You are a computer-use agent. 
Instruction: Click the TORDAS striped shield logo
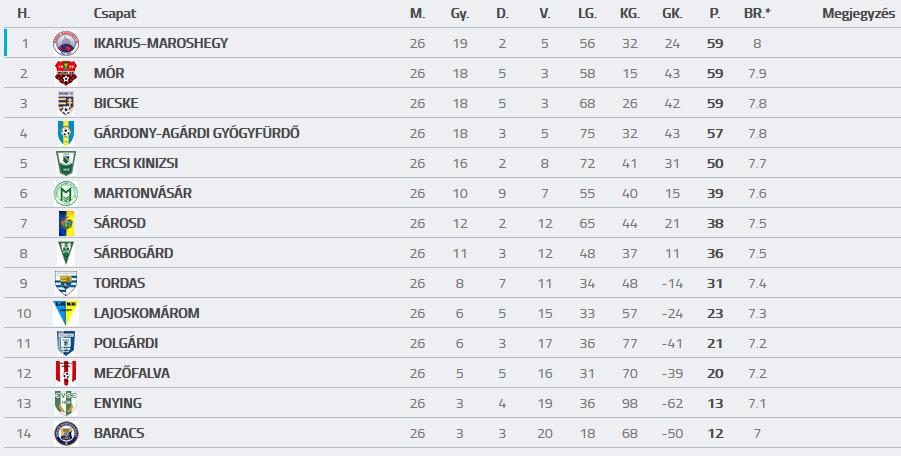pyautogui.click(x=66, y=283)
